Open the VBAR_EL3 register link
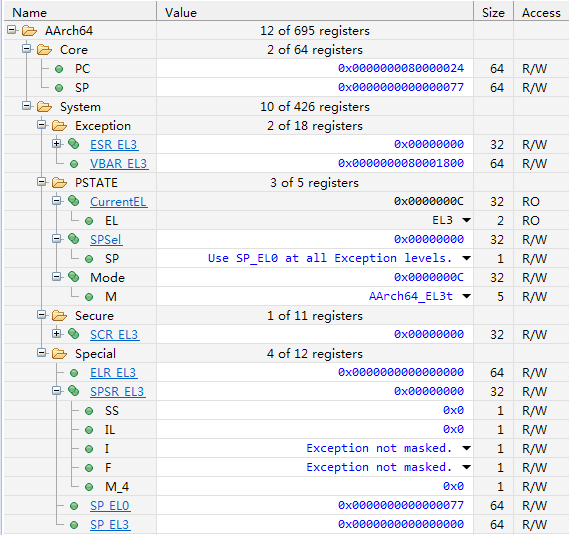Screen dimensions: 569x535 119,164
